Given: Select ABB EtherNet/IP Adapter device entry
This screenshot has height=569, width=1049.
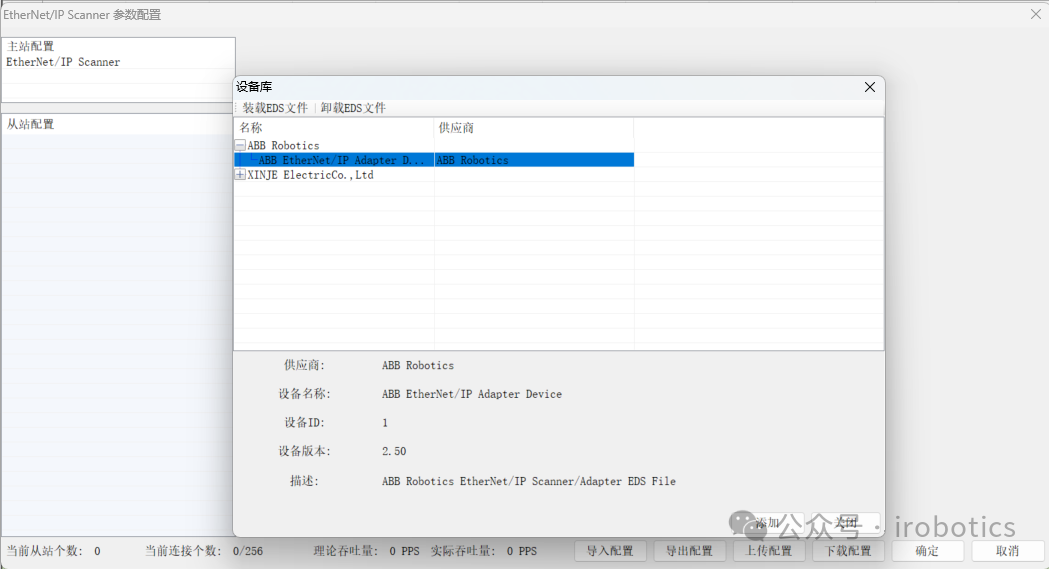Looking at the screenshot, I should pos(341,160).
